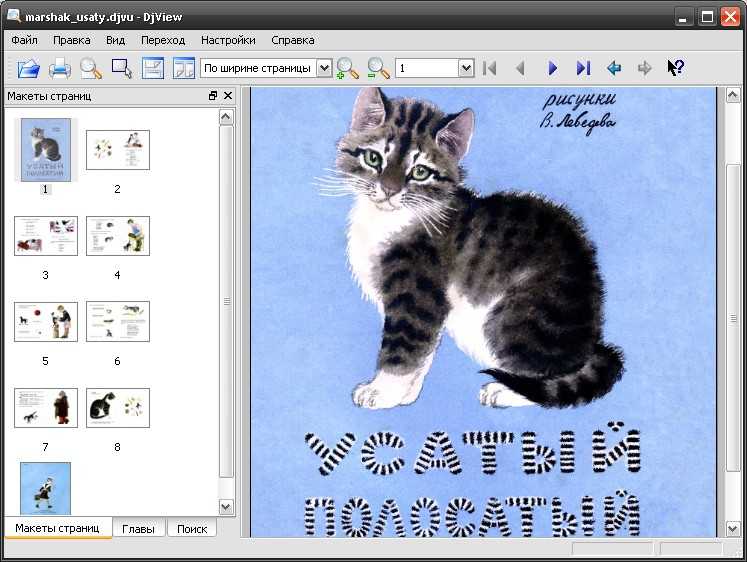Switch to the Главы tab
Image resolution: width=747 pixels, height=562 pixels.
click(138, 529)
